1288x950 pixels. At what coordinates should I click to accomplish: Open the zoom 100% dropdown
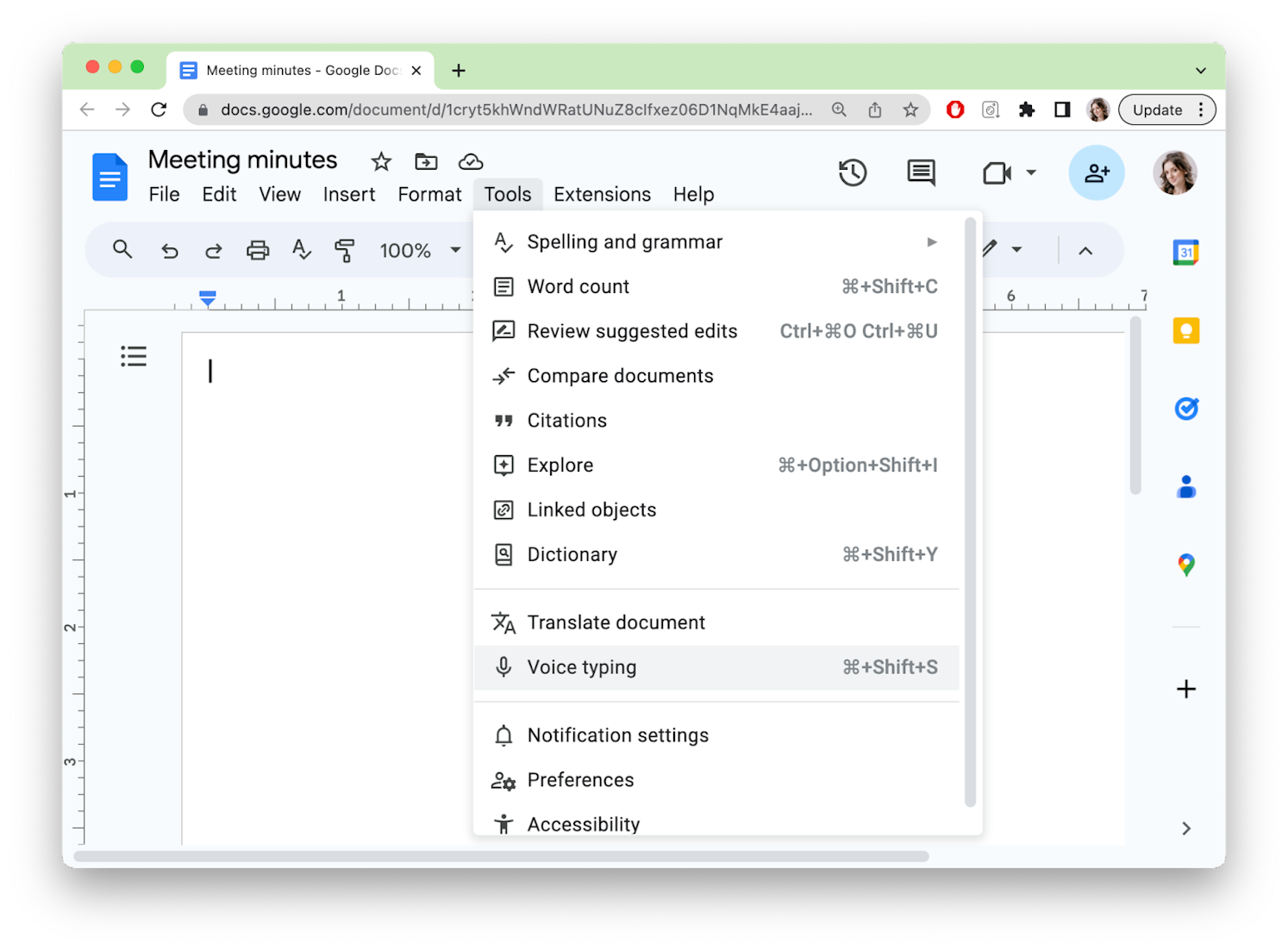pos(420,251)
